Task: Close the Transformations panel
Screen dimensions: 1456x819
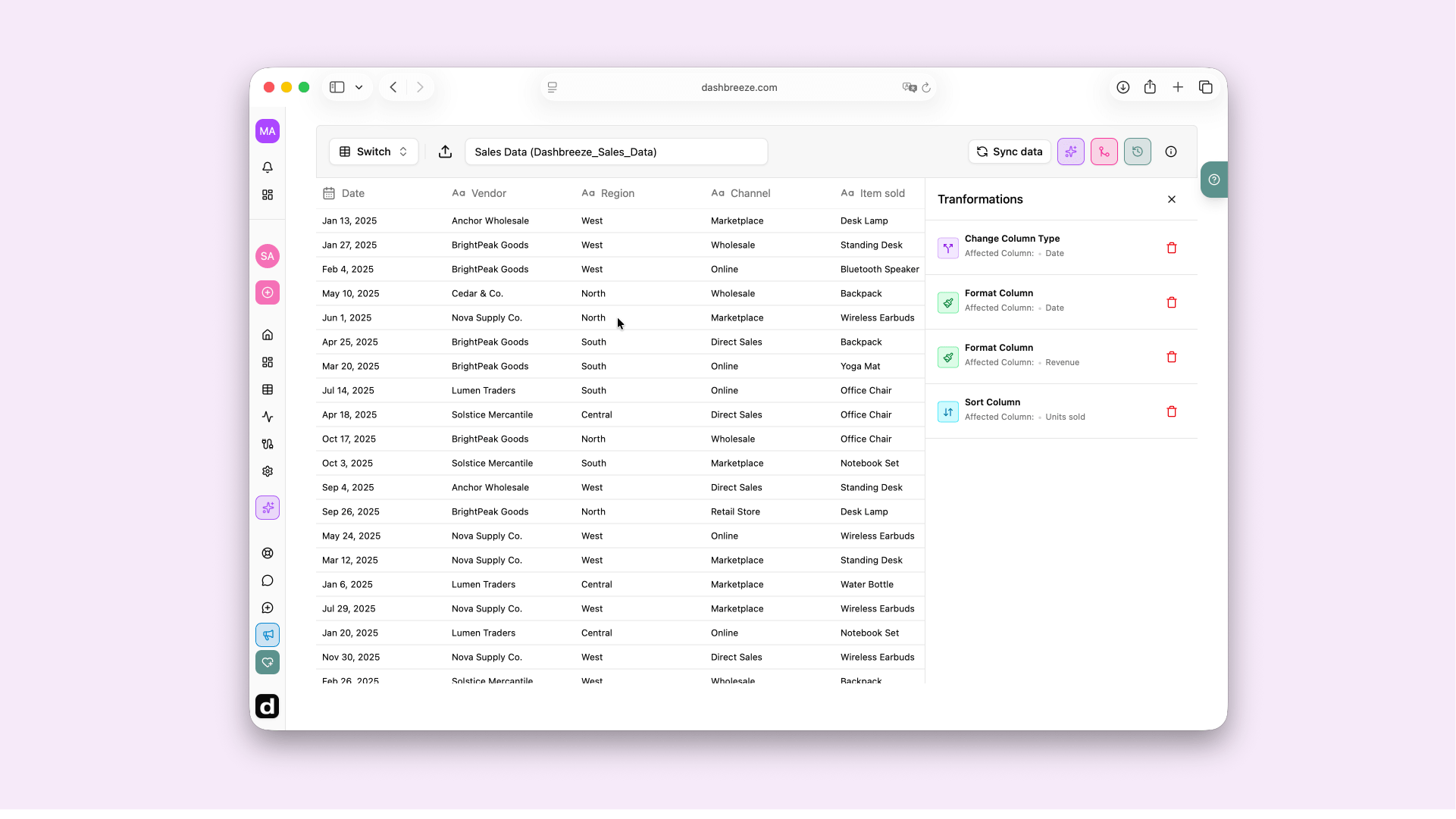Action: [1172, 199]
